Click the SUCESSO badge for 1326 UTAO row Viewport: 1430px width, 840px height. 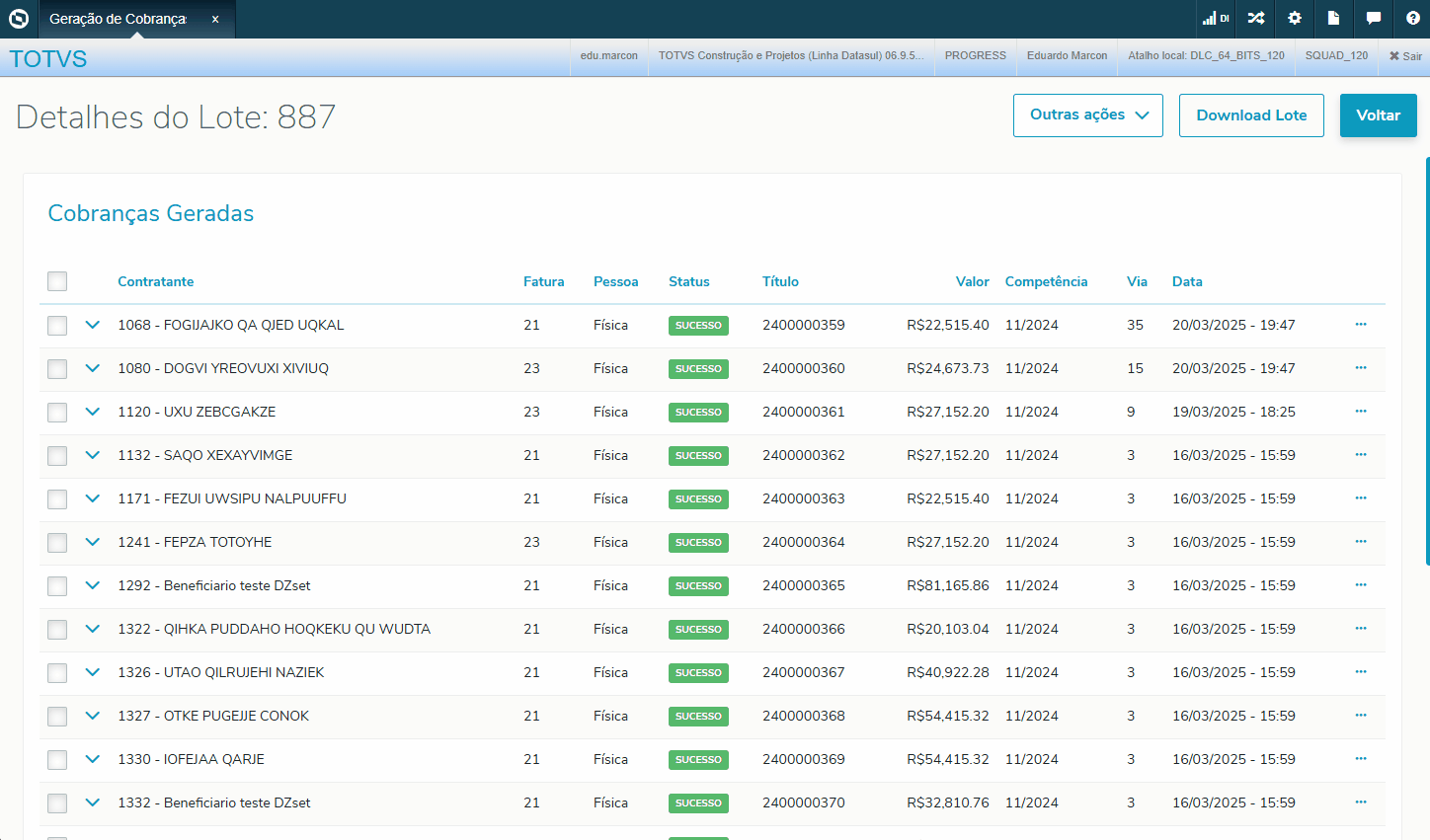tap(698, 673)
